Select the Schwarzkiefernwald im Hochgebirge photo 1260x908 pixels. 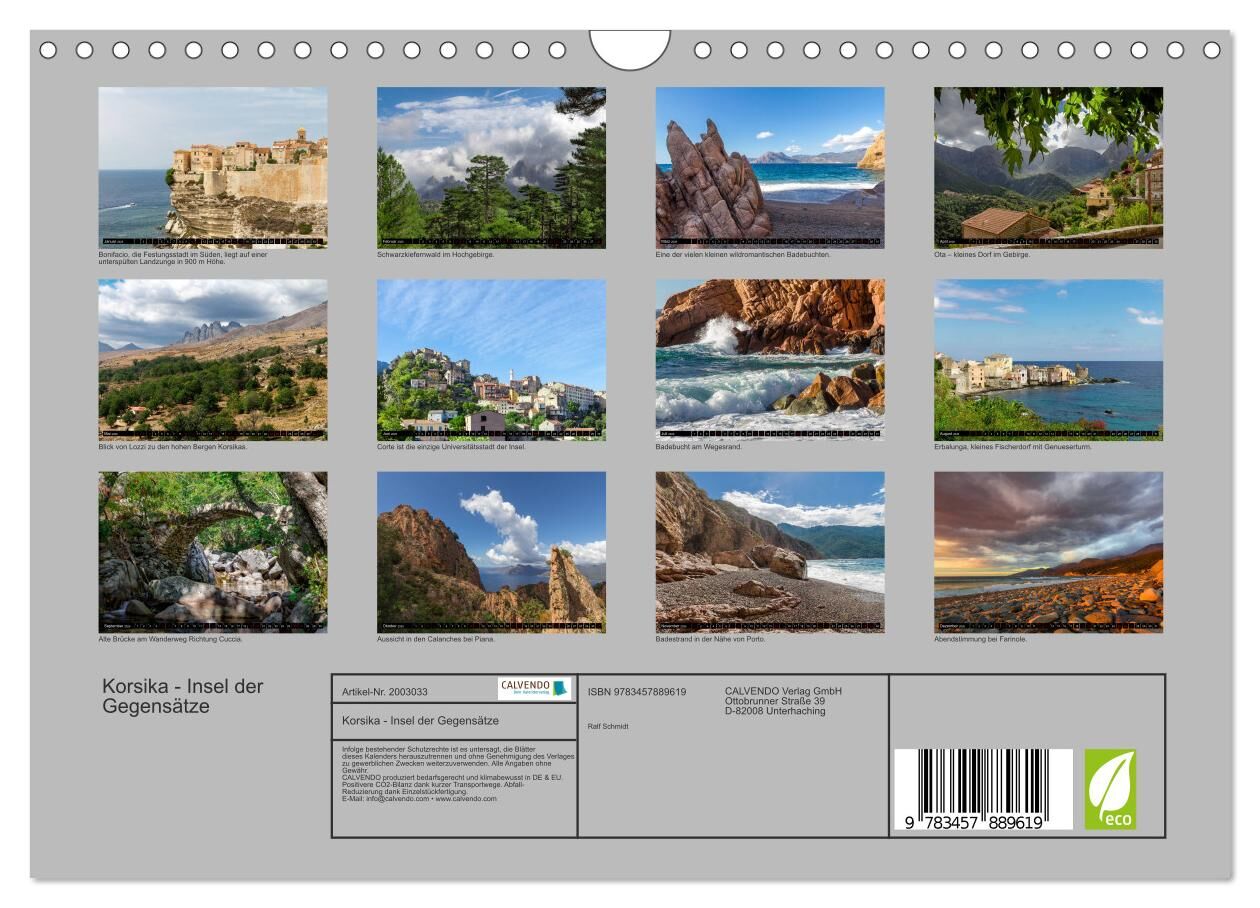pyautogui.click(x=491, y=166)
